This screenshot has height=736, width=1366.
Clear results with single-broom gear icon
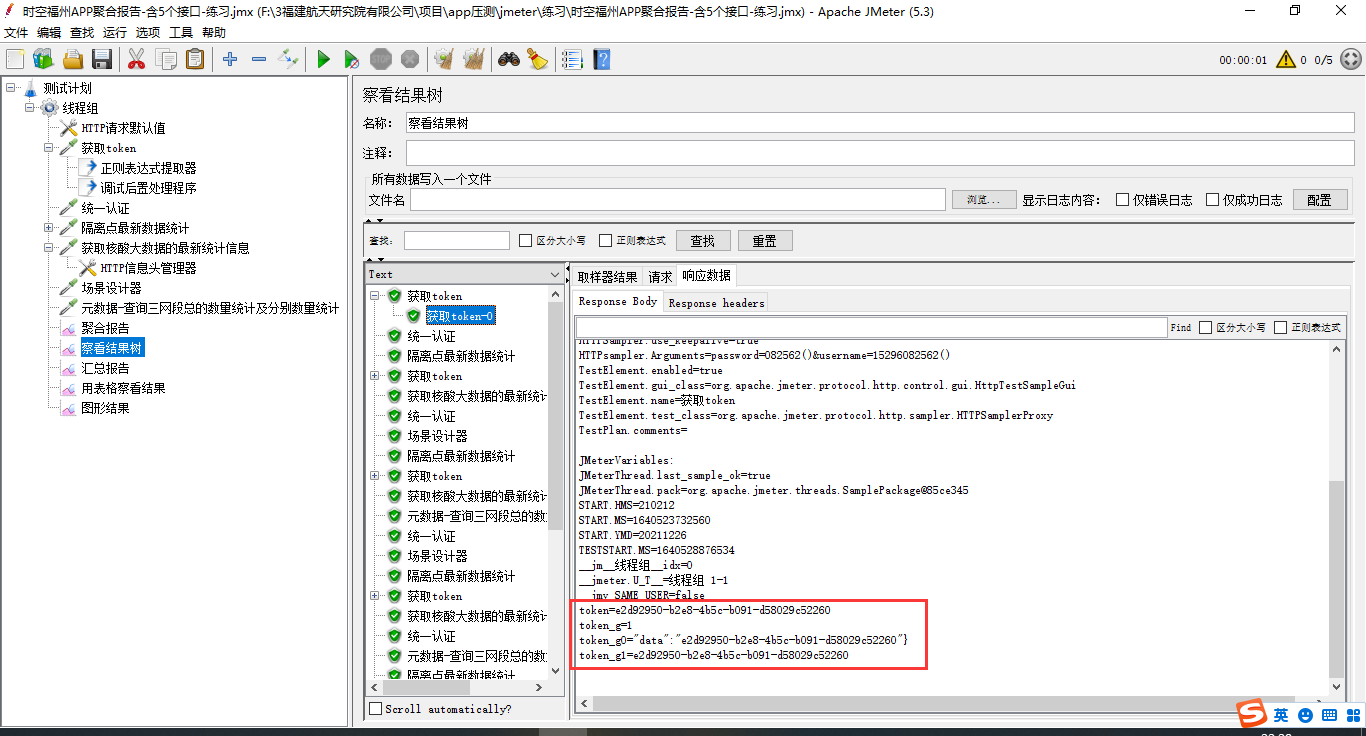pyautogui.click(x=444, y=59)
